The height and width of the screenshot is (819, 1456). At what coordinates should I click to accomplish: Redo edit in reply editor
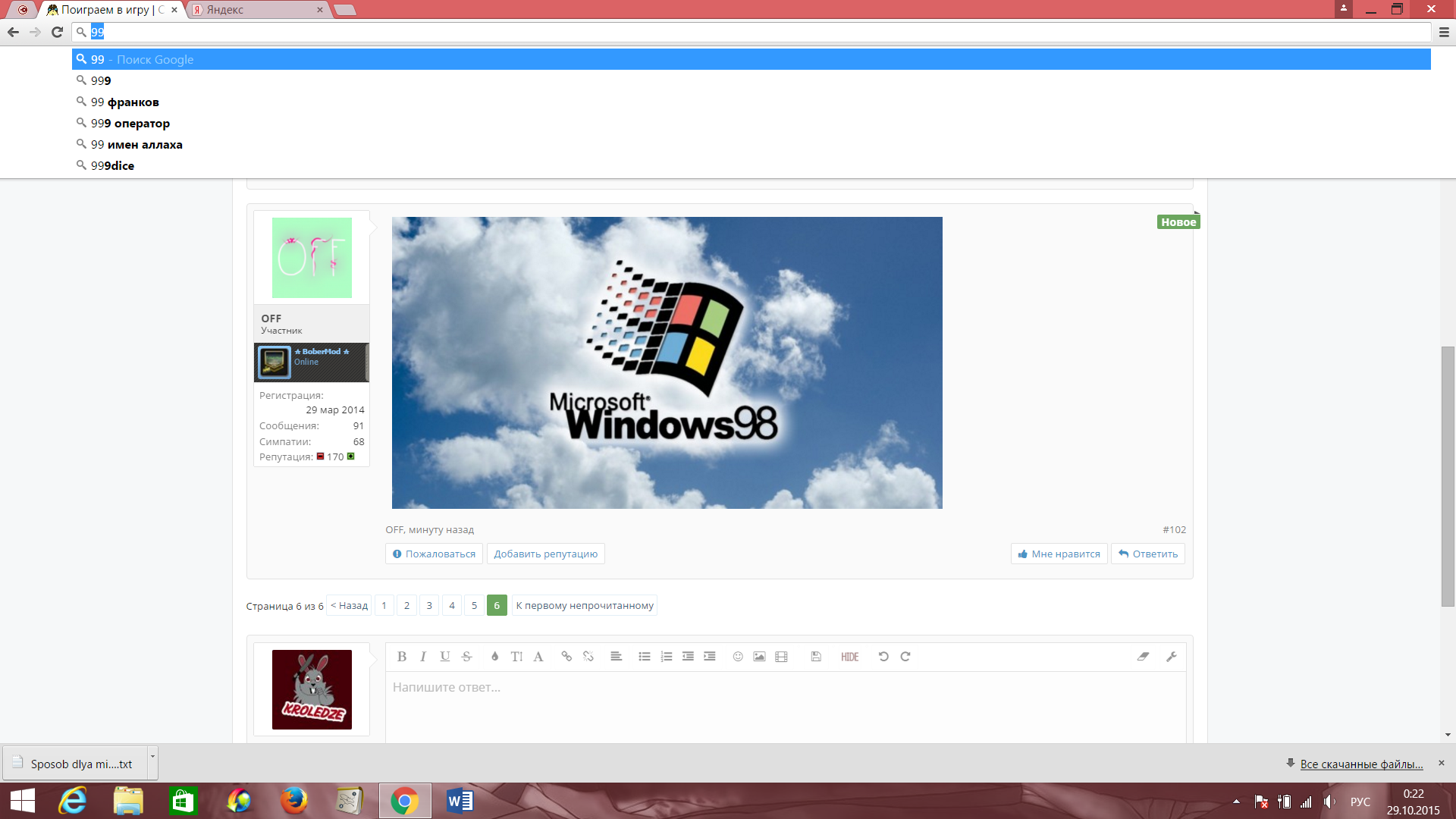[905, 657]
